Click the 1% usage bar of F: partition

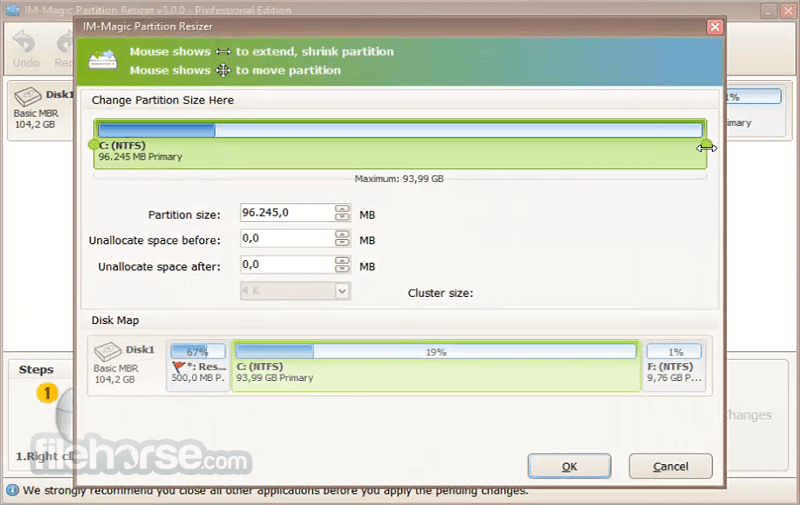coord(674,351)
